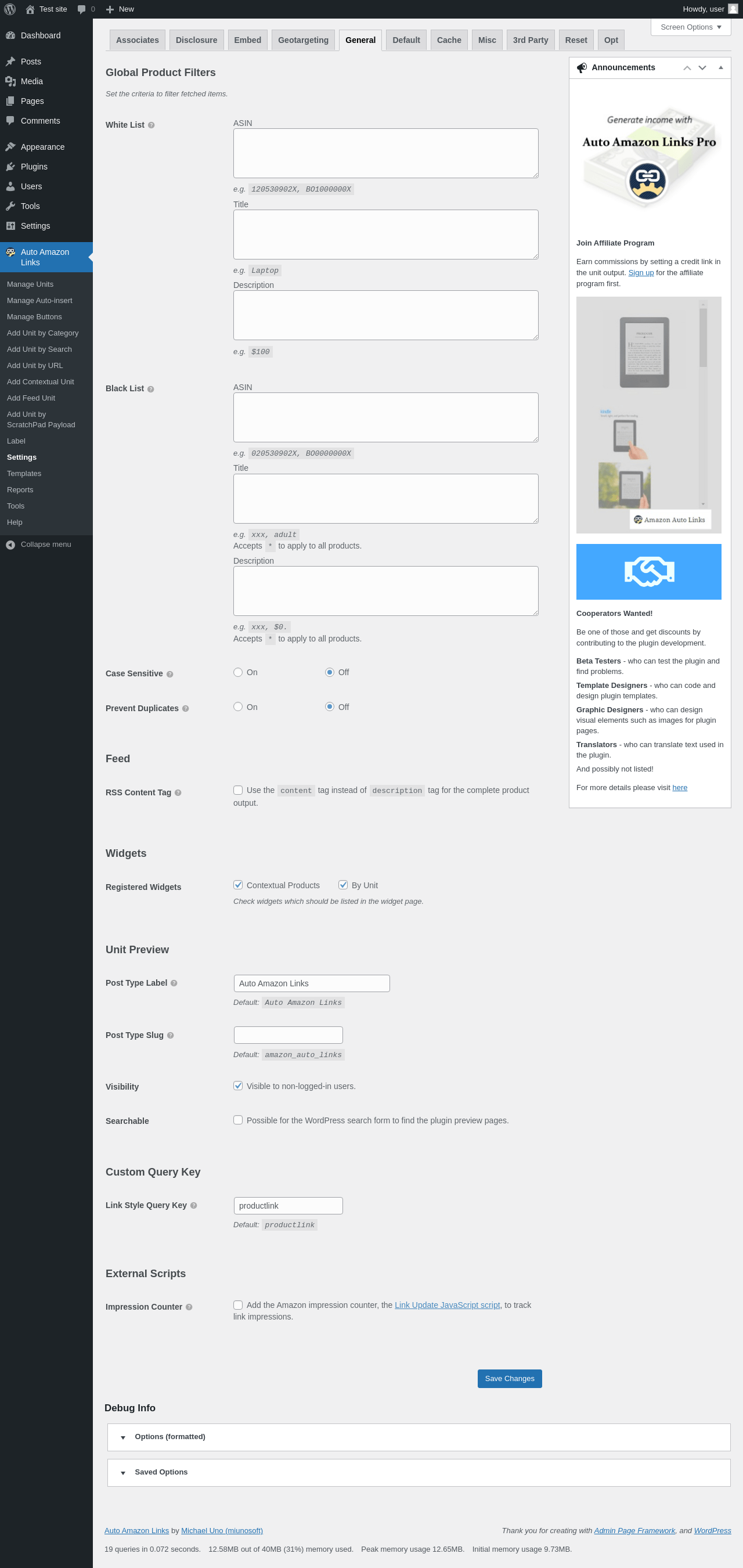Click the White List ASIN text area
This screenshot has height=1568, width=743.
click(x=386, y=153)
